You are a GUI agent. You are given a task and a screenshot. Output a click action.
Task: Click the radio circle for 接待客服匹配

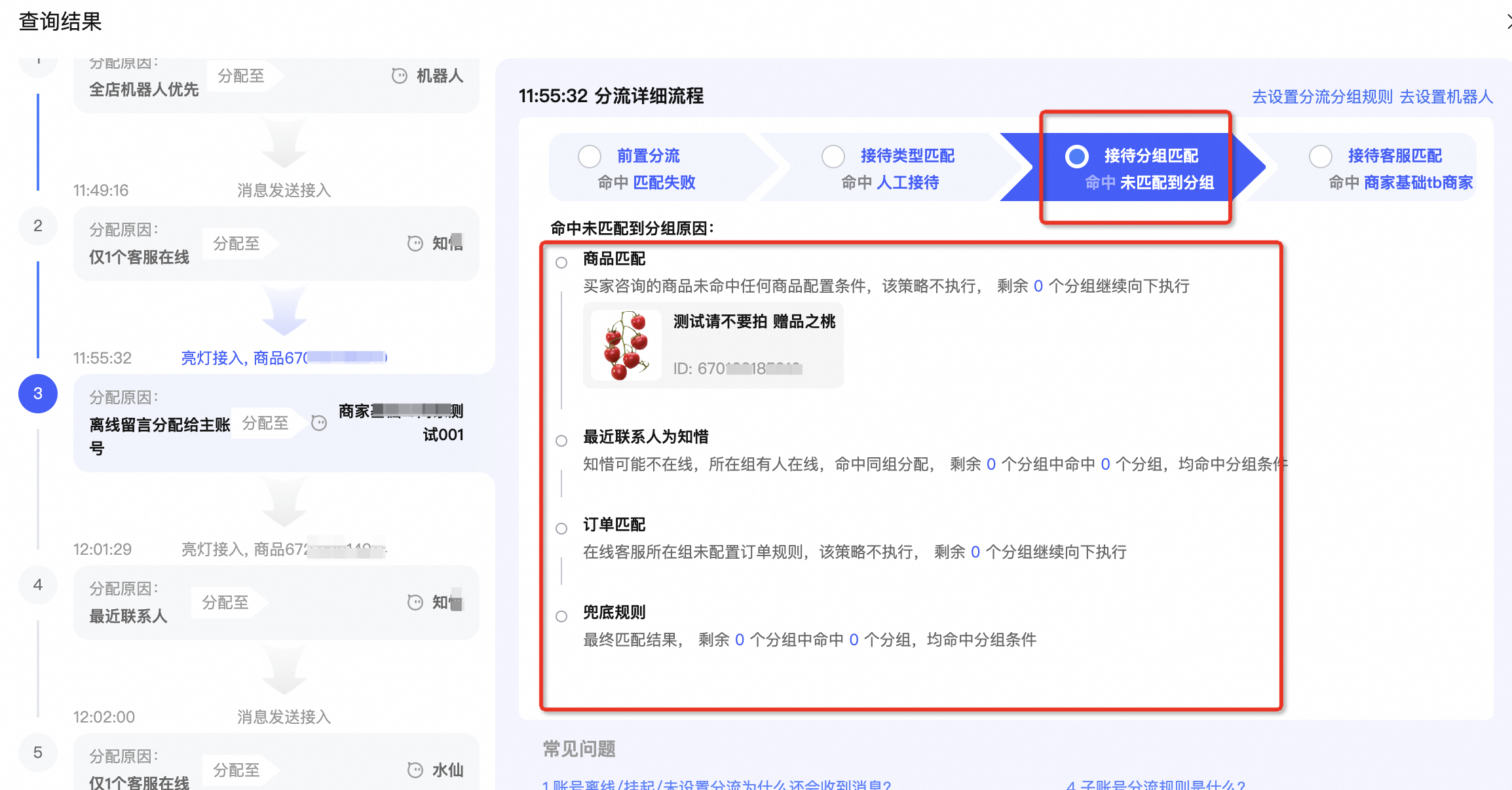tap(1320, 156)
